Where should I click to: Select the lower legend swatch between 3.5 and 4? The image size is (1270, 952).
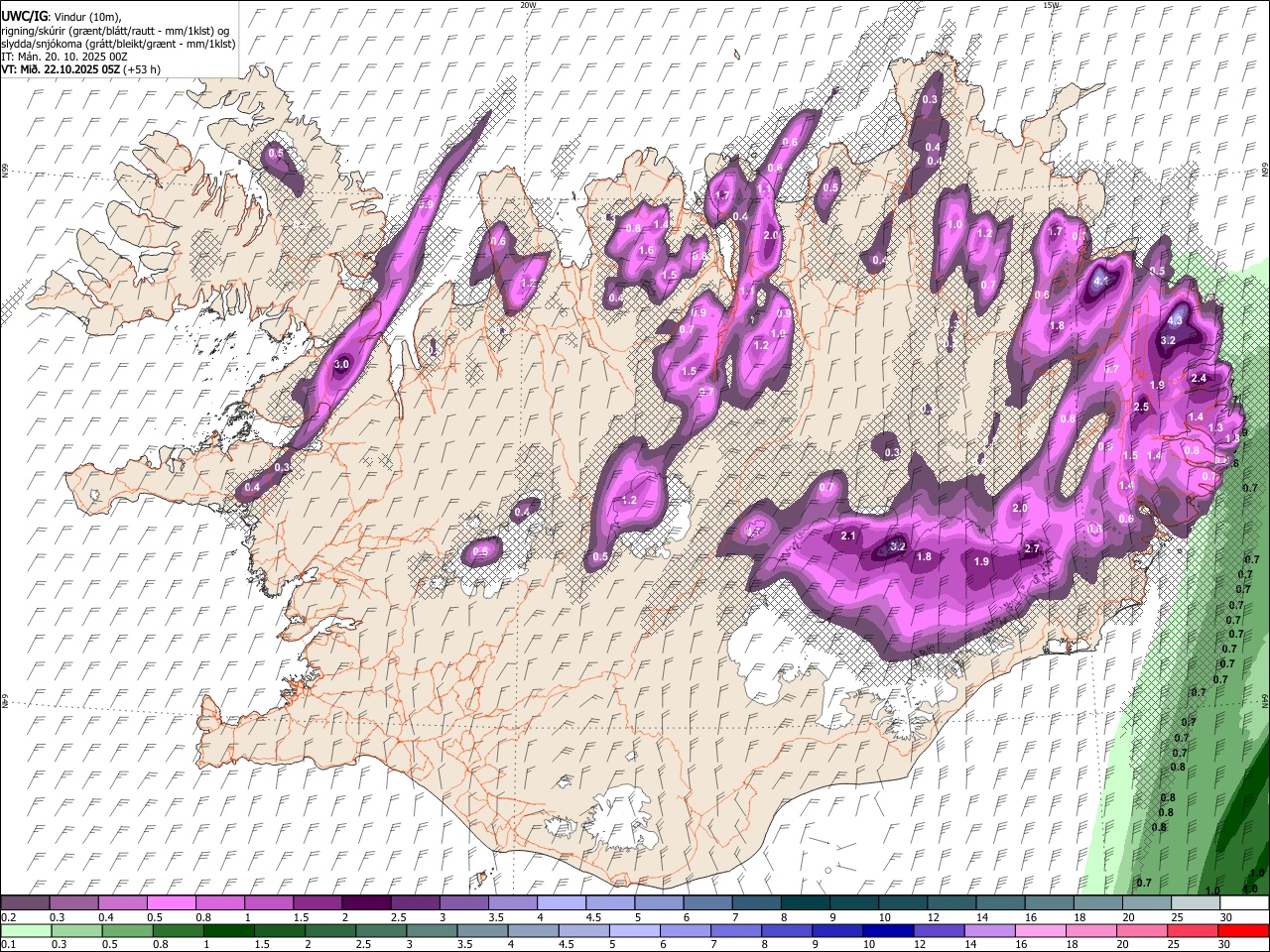coord(482,930)
